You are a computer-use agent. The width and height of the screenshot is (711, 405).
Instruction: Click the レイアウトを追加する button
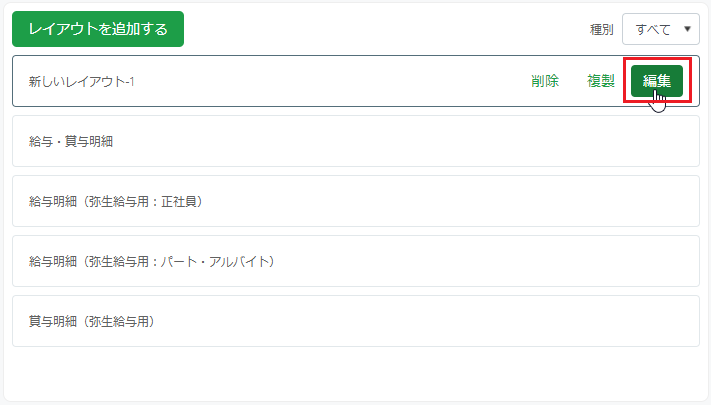(x=98, y=29)
